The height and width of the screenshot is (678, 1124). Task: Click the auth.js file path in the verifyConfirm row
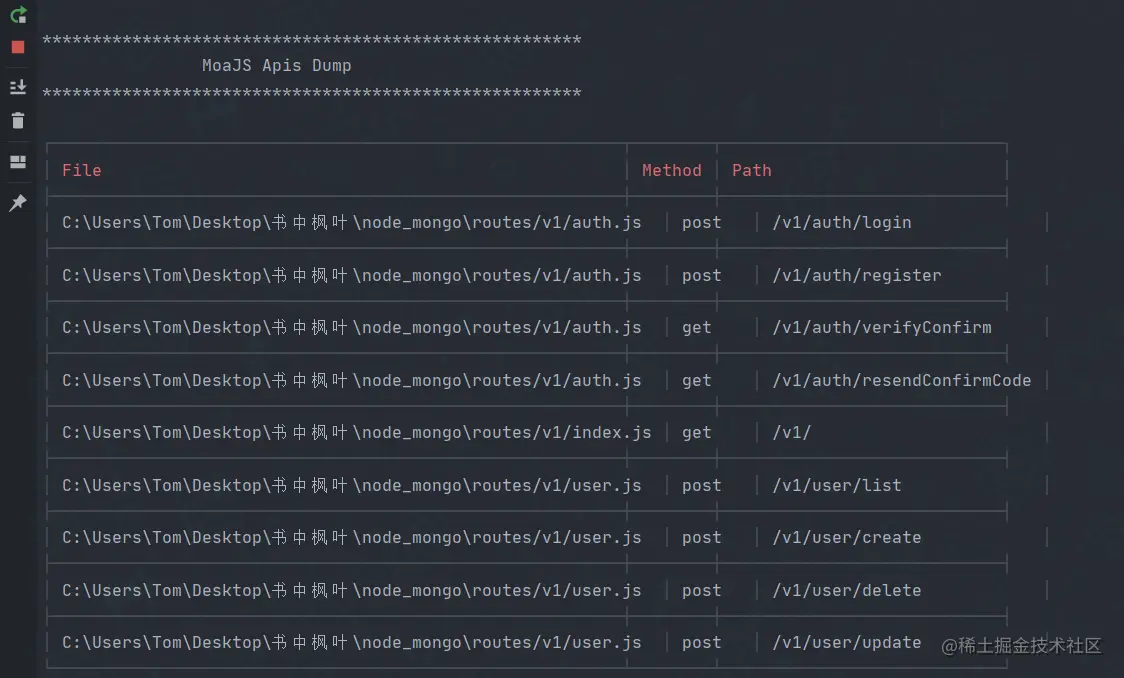pos(351,328)
